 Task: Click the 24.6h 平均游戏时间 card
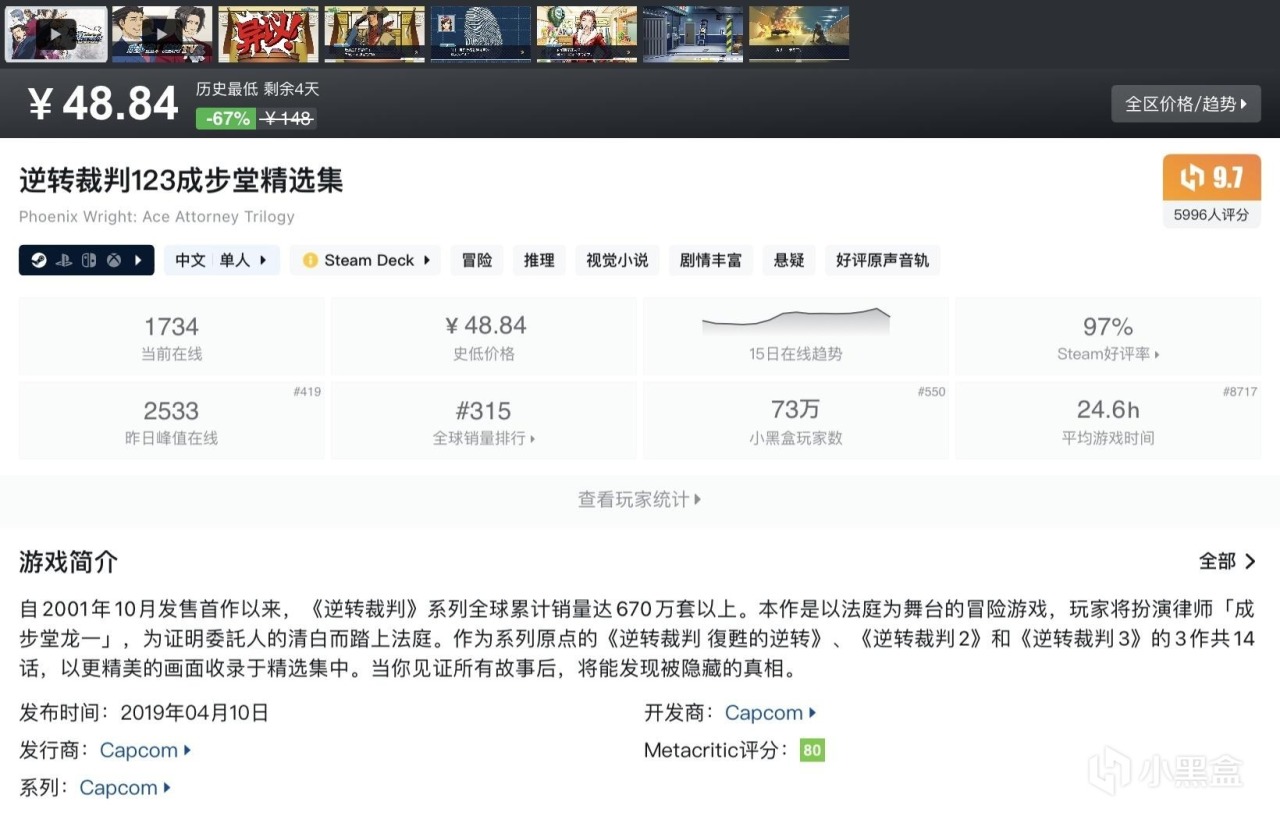pos(1108,421)
